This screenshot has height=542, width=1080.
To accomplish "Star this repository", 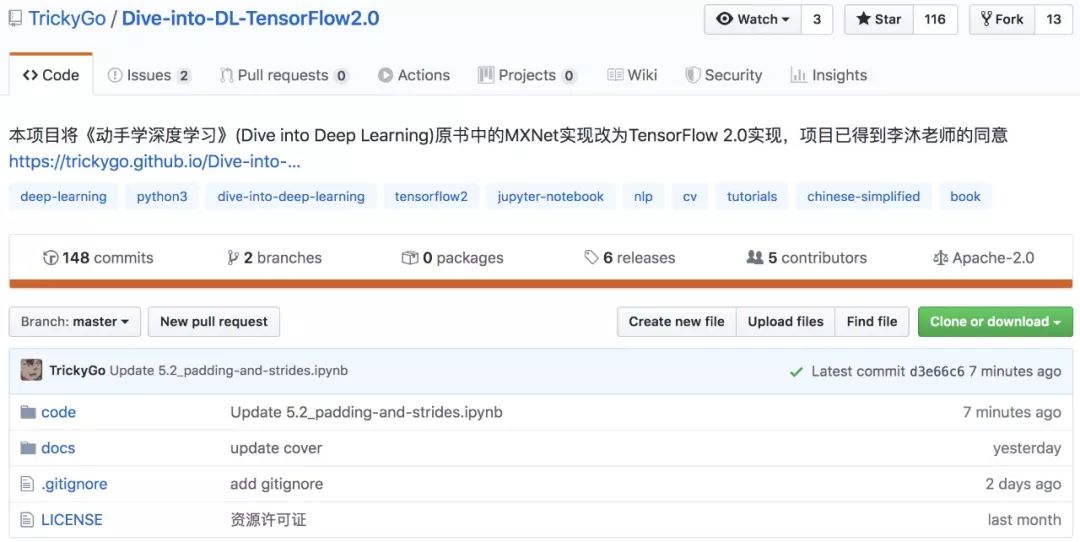I will 879,19.
